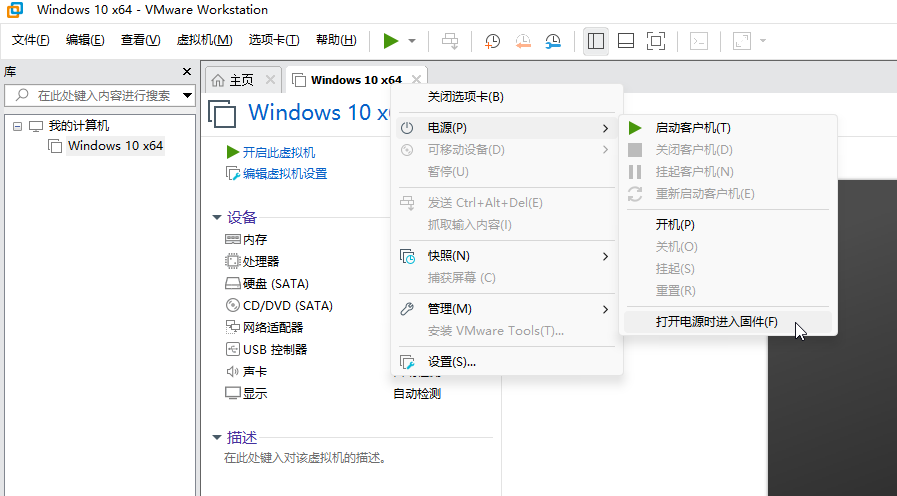Click the send Ctrl+Alt+Del toolbar icon

(x=450, y=41)
